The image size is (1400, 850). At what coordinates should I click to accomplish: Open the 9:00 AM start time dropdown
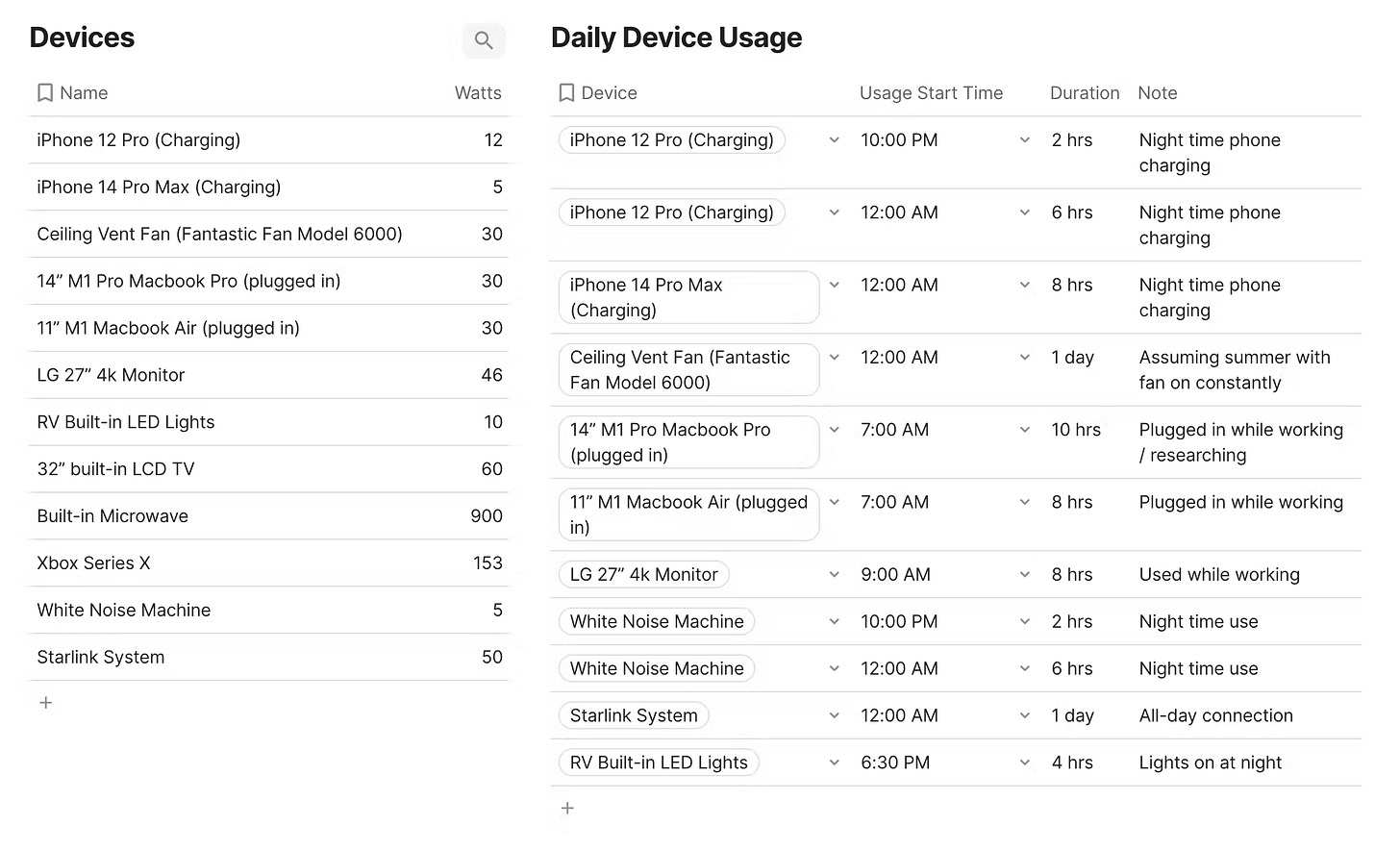[1025, 575]
